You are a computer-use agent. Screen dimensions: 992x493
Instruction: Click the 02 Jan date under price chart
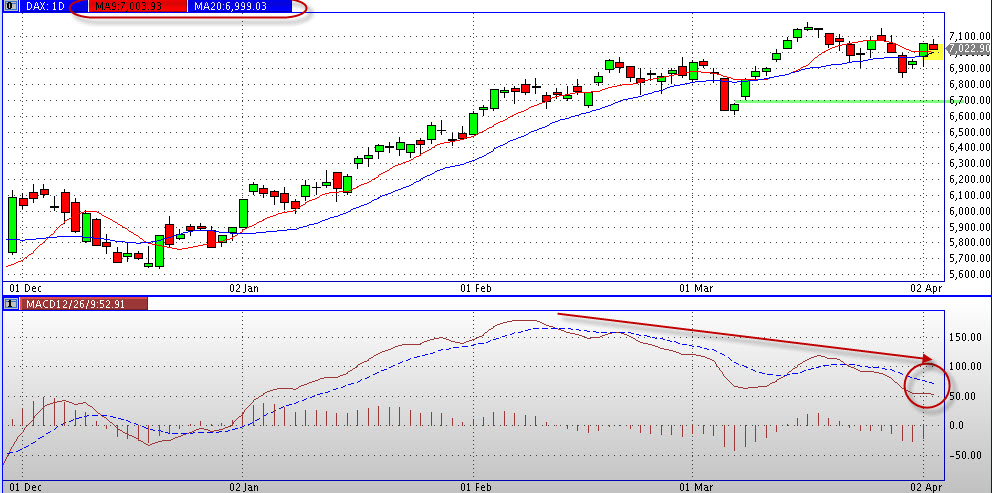tap(244, 288)
